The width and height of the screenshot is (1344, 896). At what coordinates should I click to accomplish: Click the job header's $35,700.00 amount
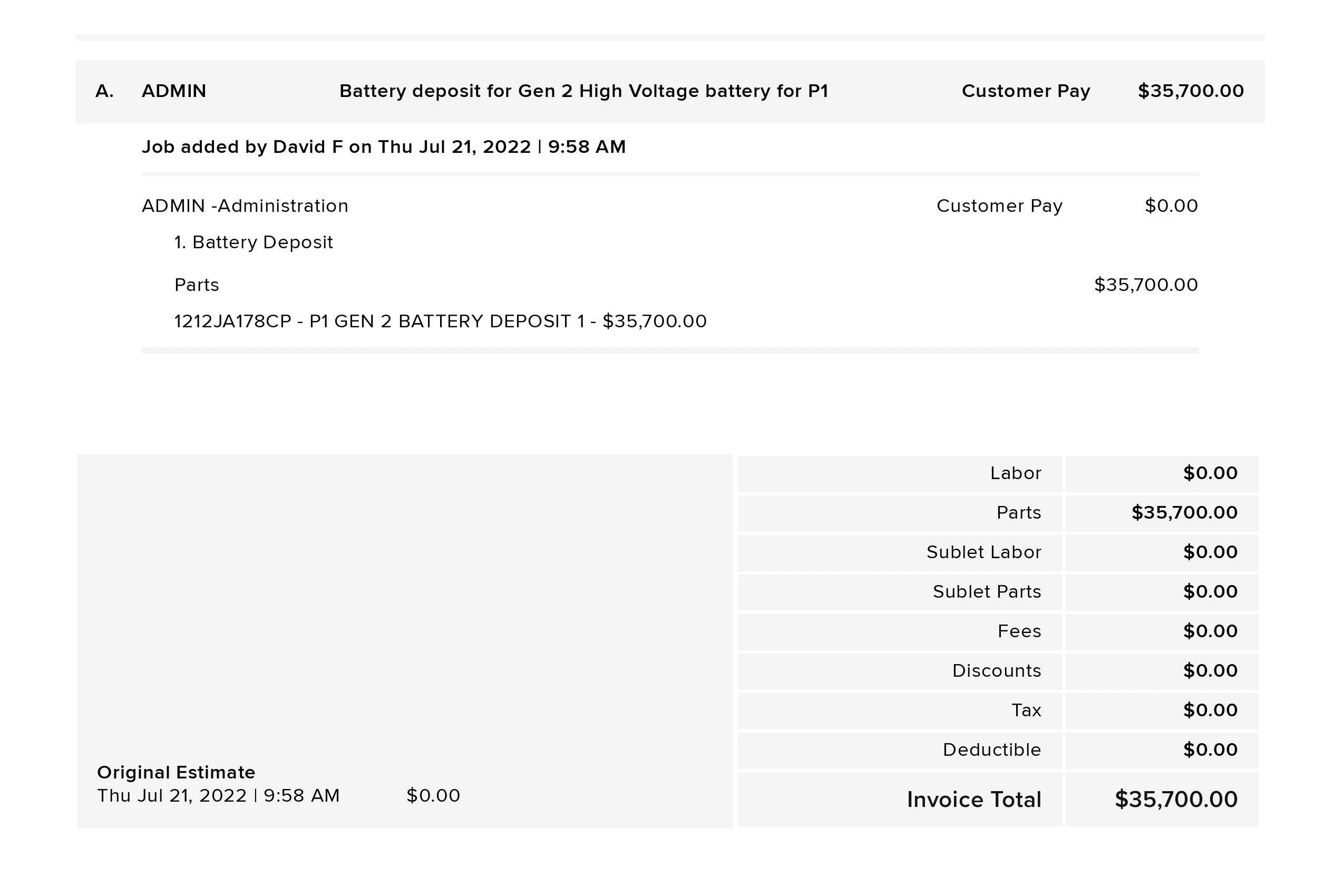1191,91
